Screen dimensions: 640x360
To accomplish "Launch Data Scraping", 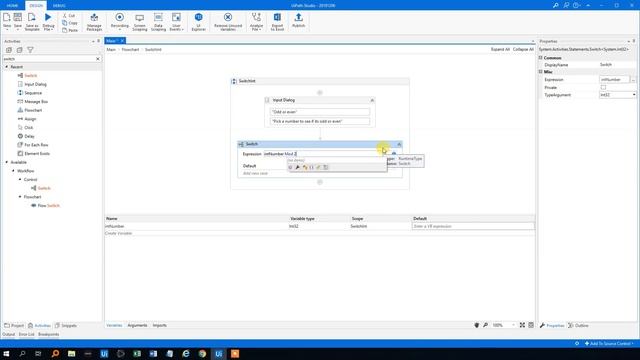I will tap(158, 21).
